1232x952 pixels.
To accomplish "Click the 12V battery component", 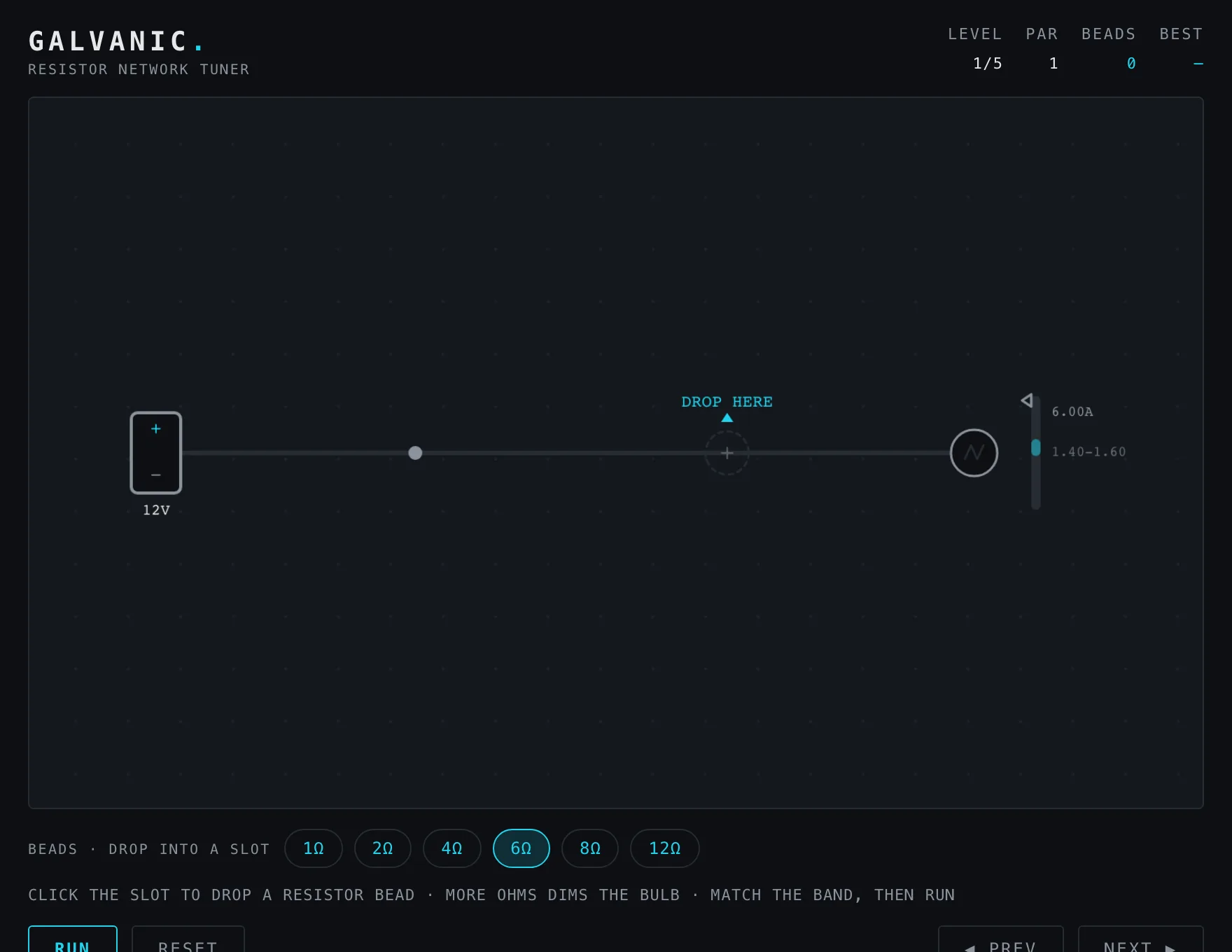I will 156,453.
